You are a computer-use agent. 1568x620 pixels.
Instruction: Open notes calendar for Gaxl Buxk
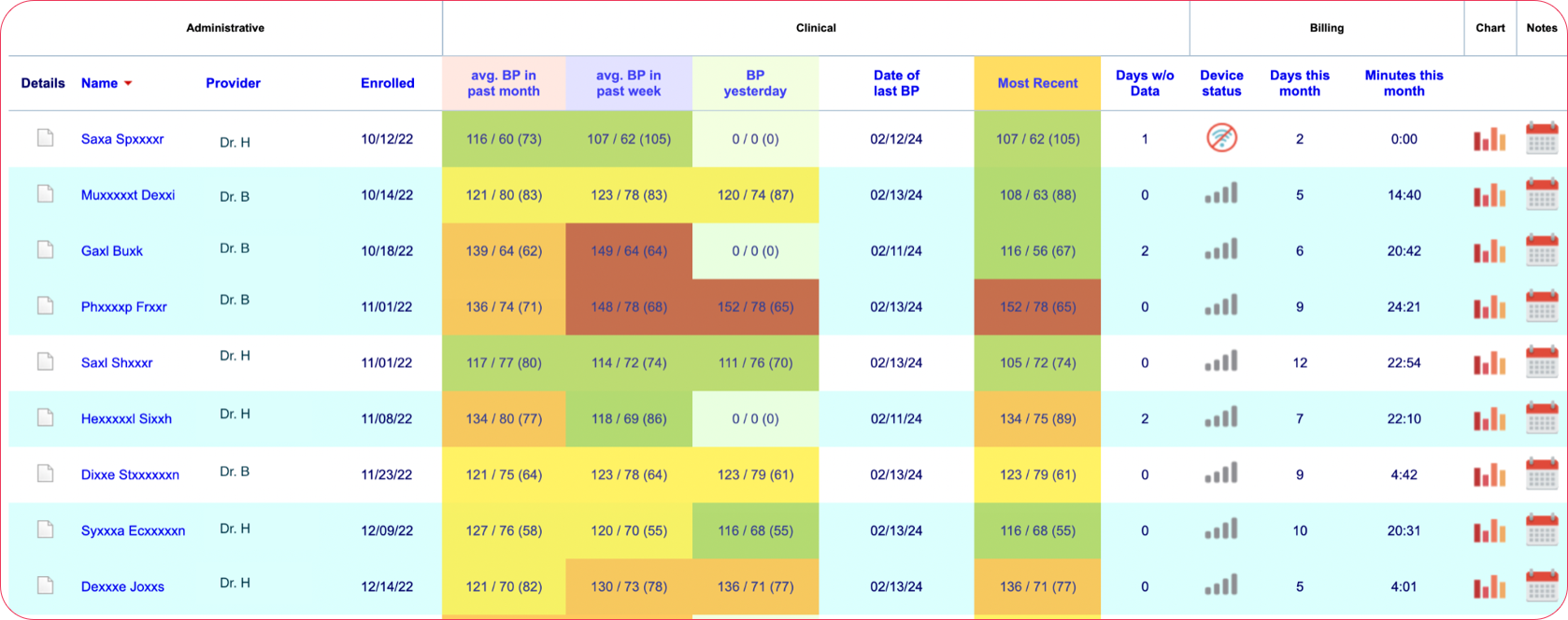(x=1542, y=250)
